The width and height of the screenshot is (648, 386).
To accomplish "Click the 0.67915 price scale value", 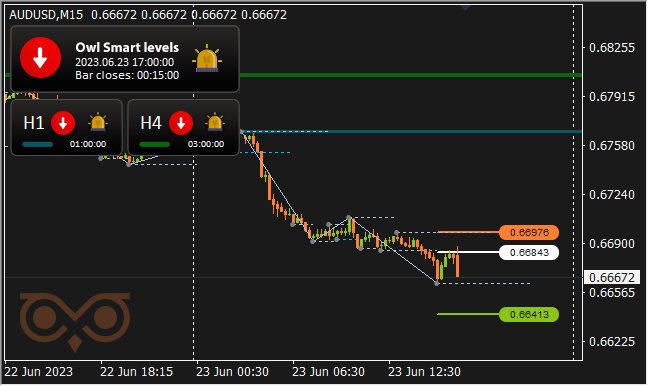I will (x=612, y=97).
